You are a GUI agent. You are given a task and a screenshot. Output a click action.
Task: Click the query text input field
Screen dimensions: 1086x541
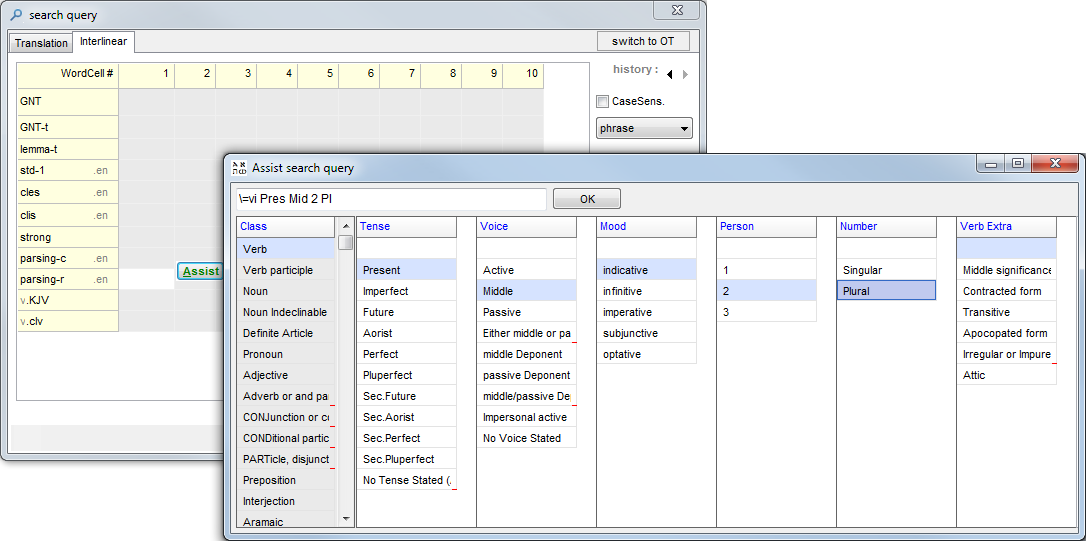click(x=391, y=199)
